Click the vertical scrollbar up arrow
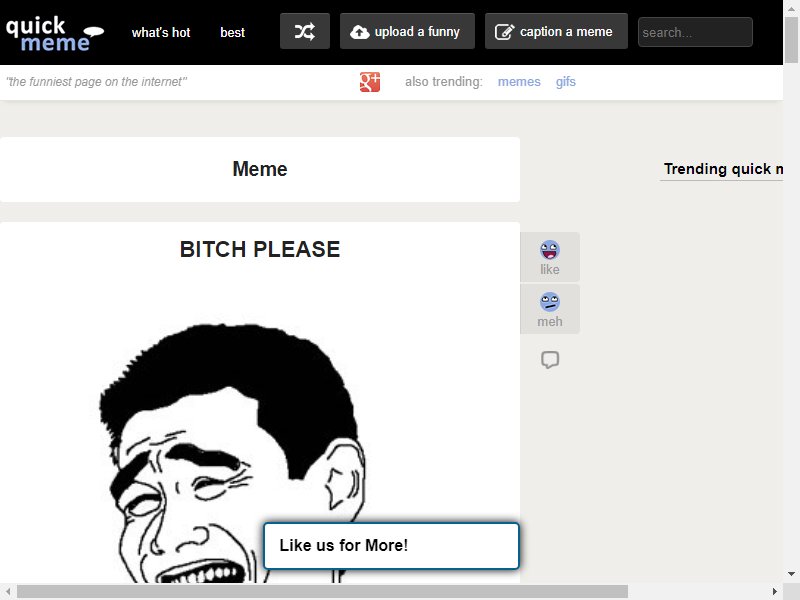The width and height of the screenshot is (800, 600). pyautogui.click(x=791, y=8)
